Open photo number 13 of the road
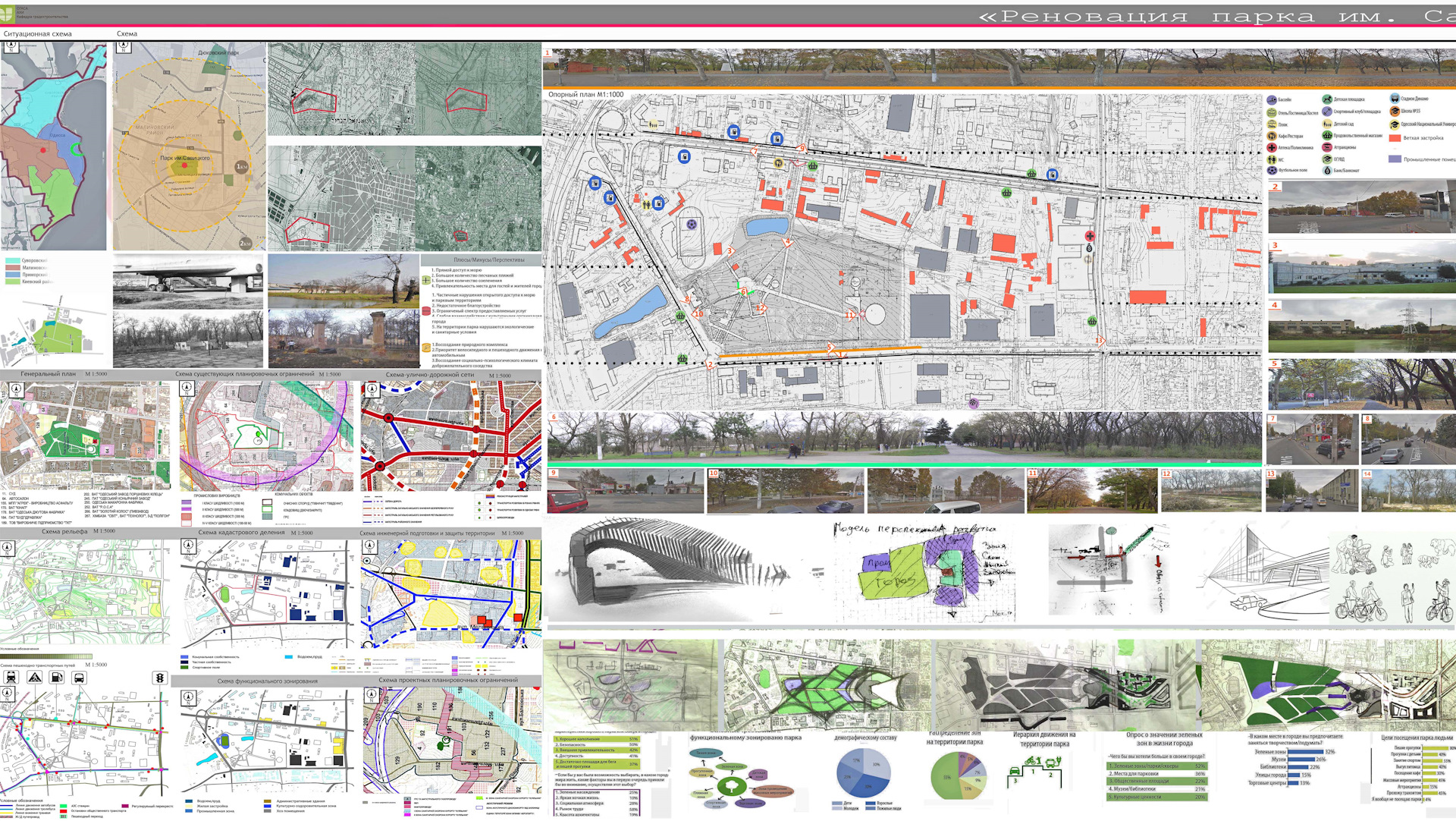The height and width of the screenshot is (821, 1456). tap(1312, 491)
